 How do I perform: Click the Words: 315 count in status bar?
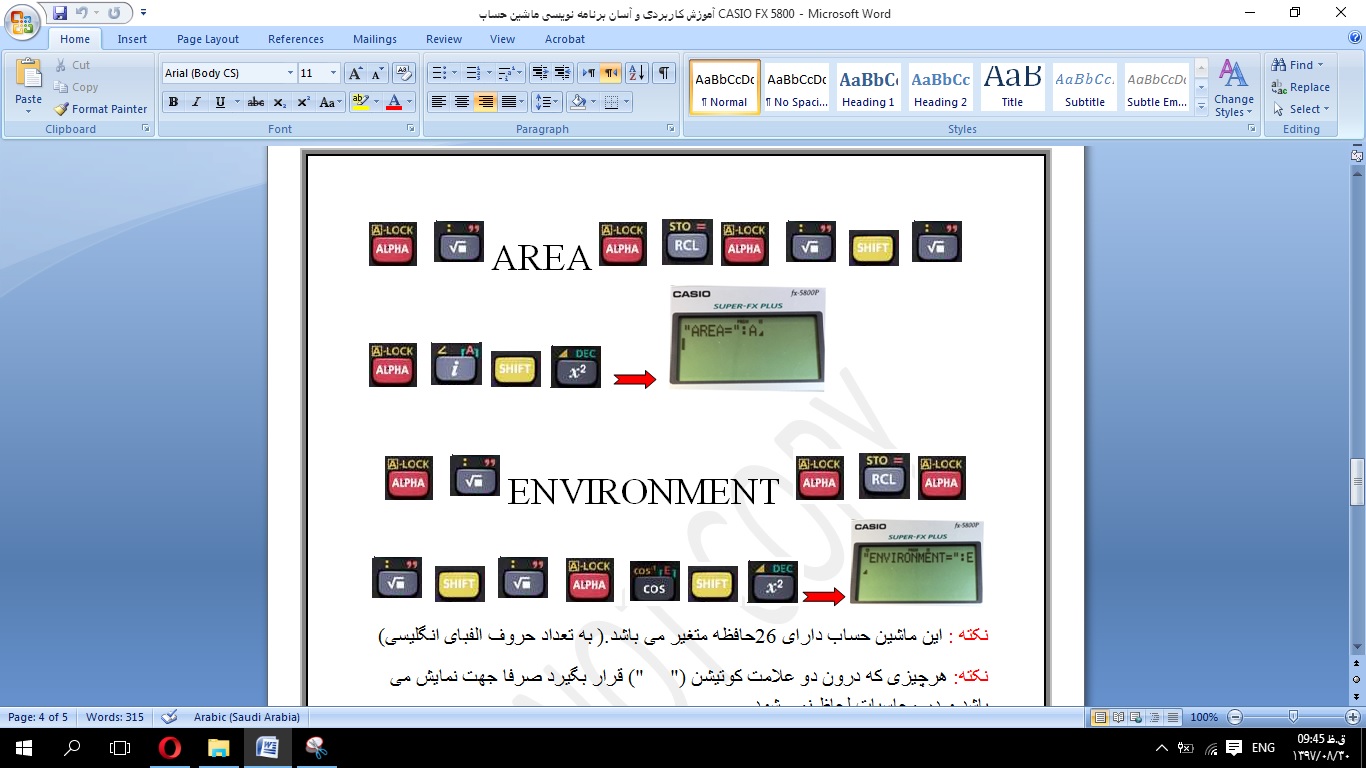(114, 717)
